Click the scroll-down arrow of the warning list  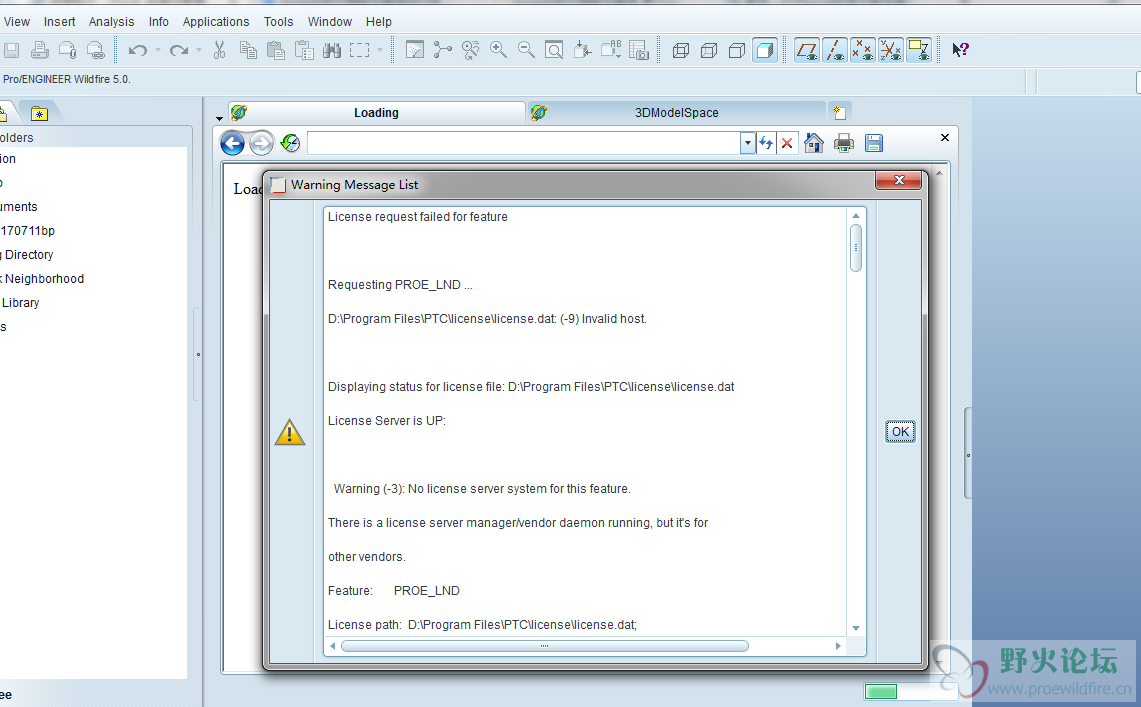tap(856, 628)
